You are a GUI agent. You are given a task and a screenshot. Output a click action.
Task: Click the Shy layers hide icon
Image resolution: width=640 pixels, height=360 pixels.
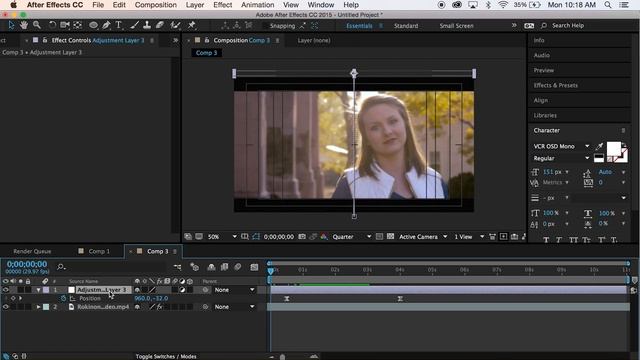pos(211,267)
